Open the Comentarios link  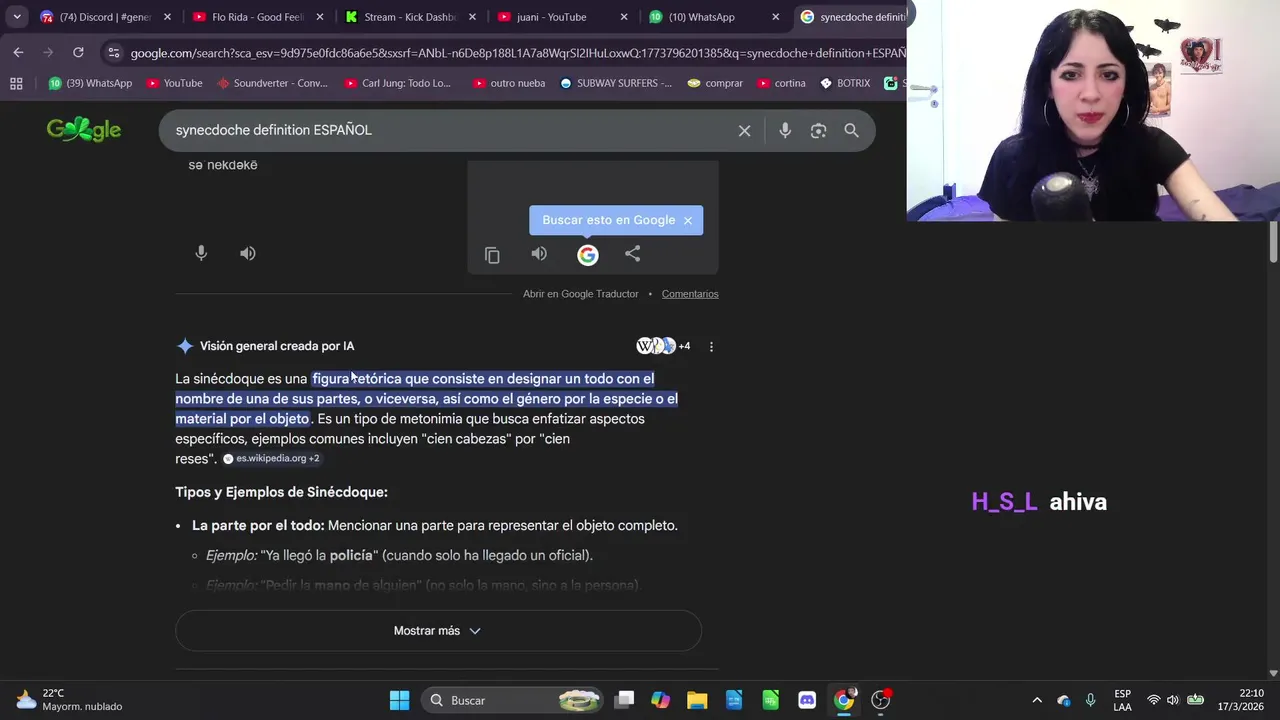690,294
